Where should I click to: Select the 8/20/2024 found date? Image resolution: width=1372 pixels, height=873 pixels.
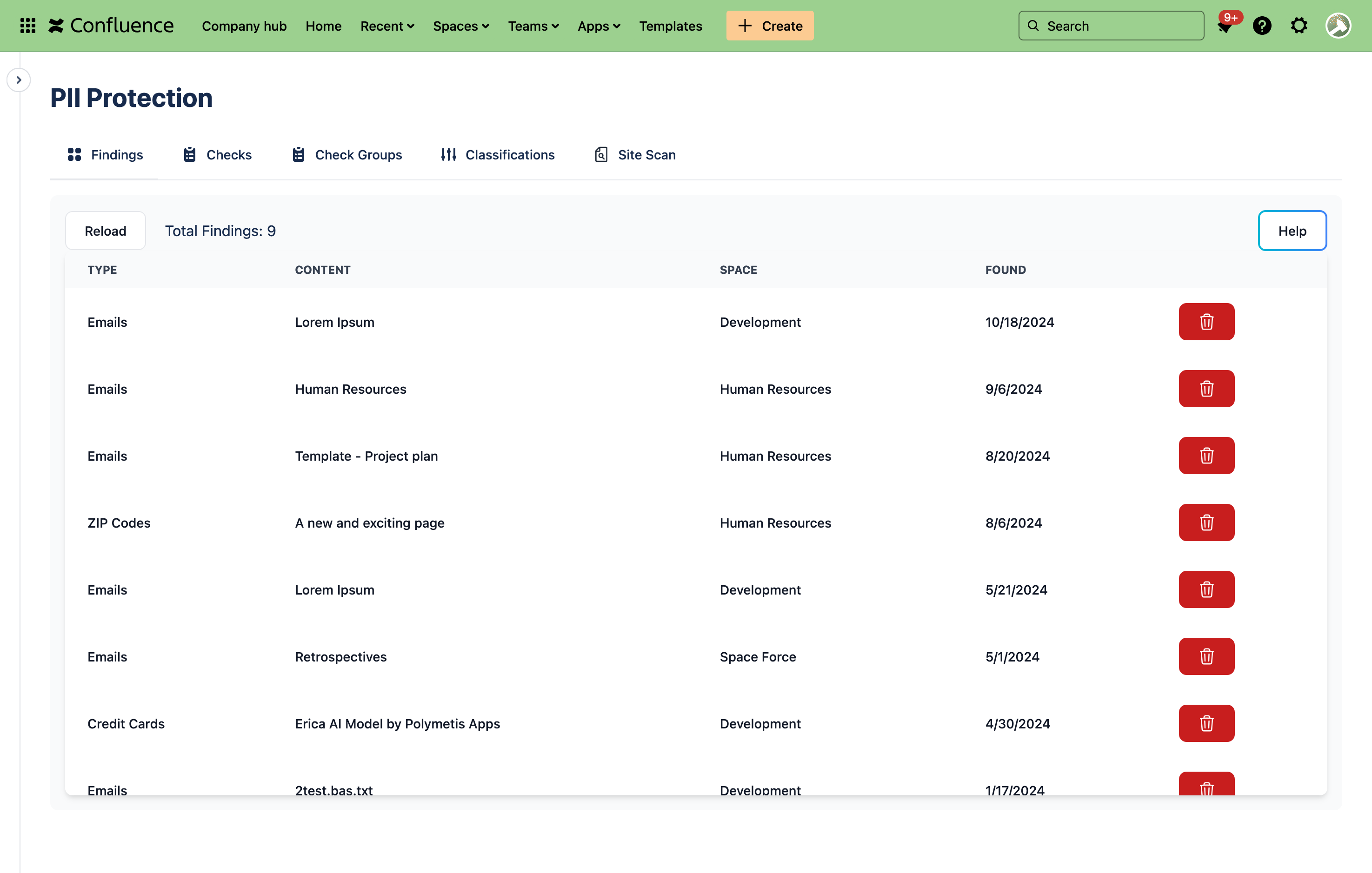click(1017, 456)
